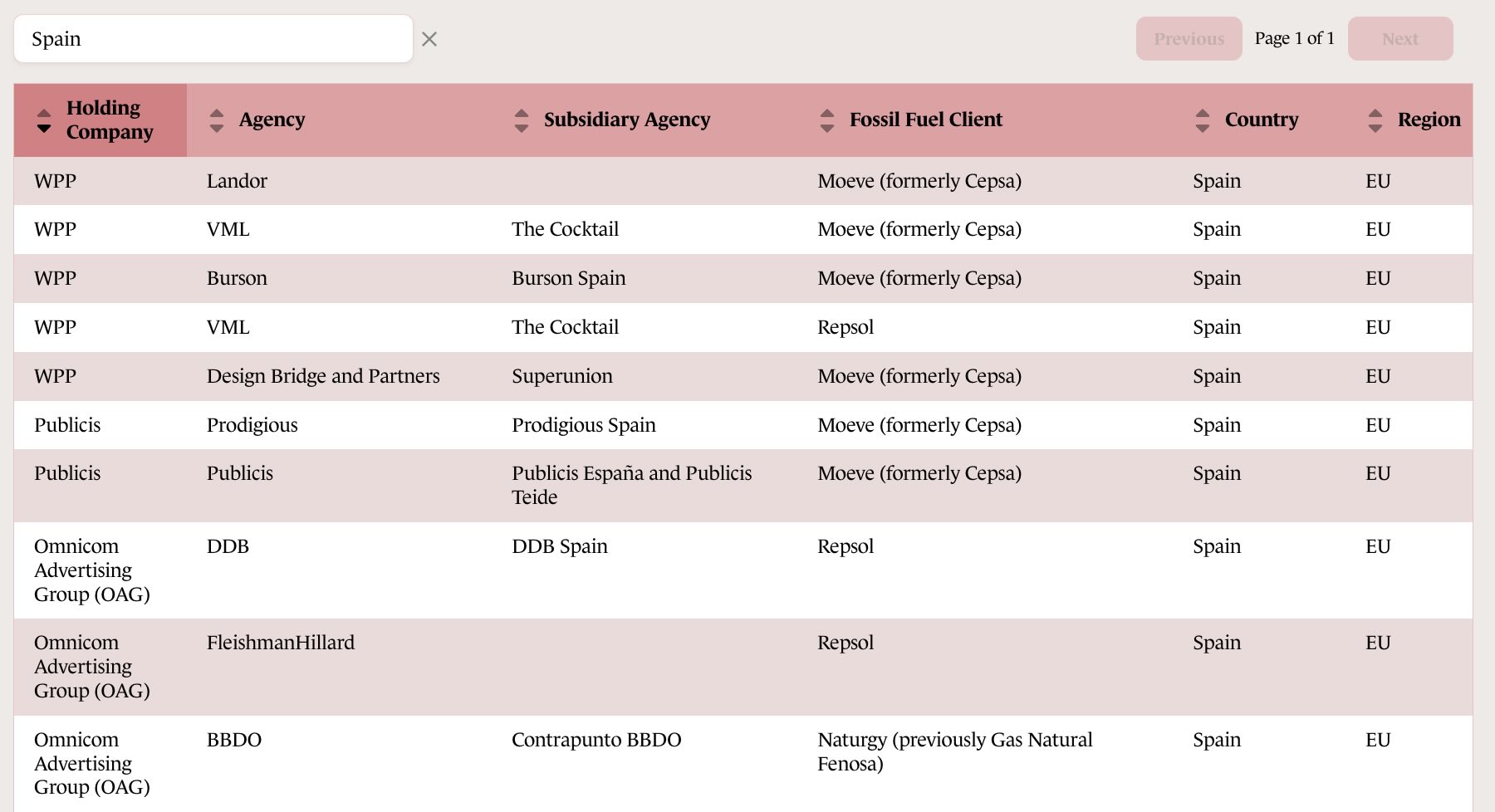Select the Burson Spain subsidiary cell
1495x812 pixels.
(569, 278)
